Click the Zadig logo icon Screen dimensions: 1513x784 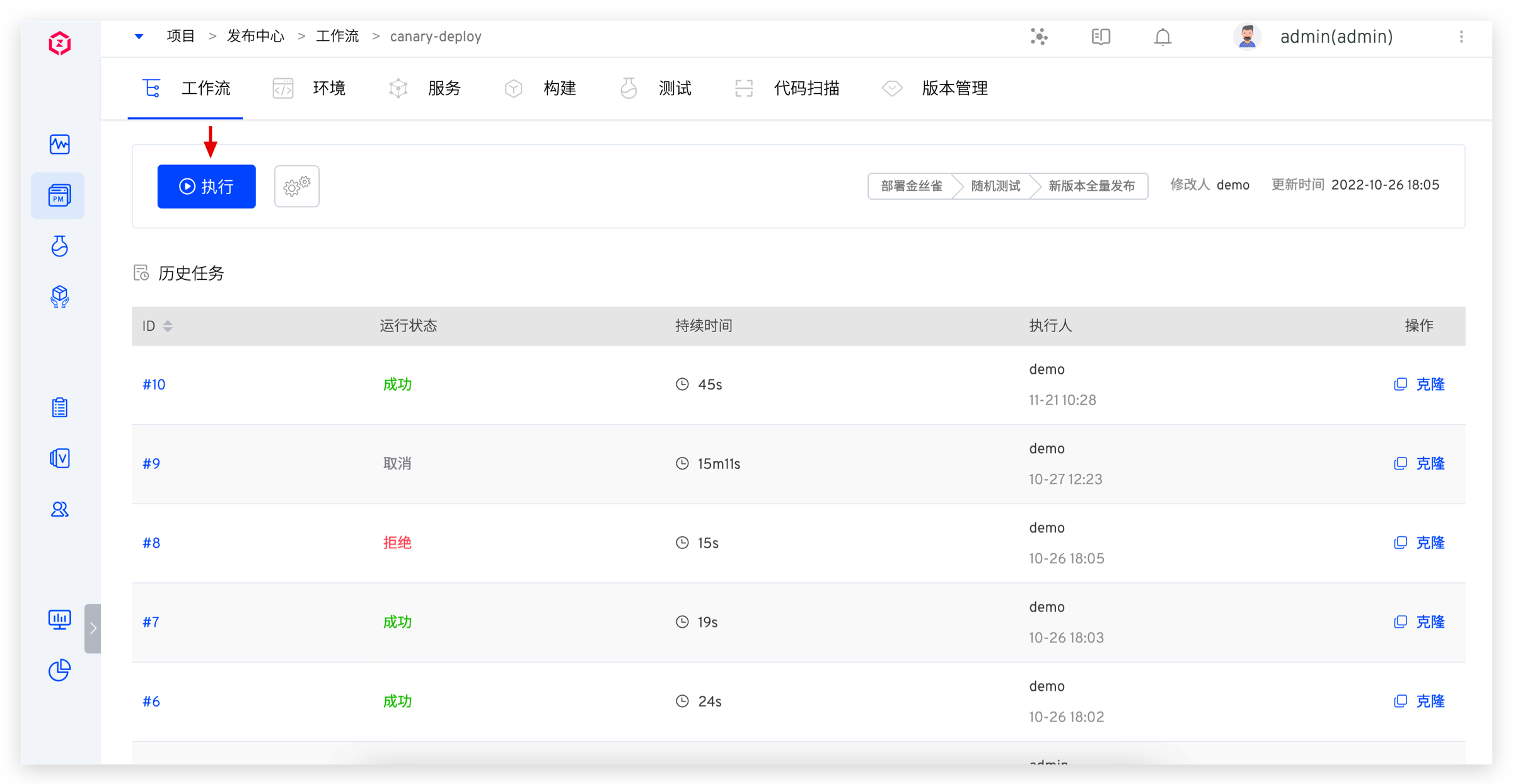[60, 43]
